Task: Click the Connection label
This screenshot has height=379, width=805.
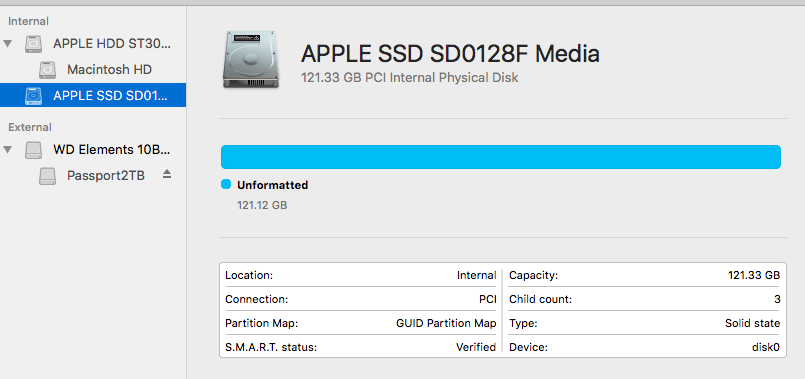Action: tap(257, 299)
